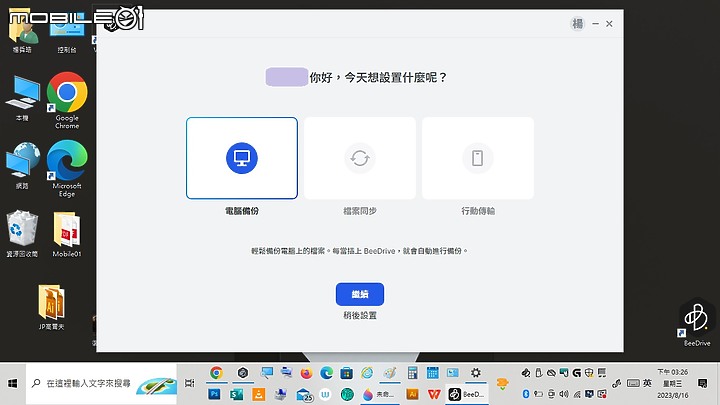Select the 檔案同步 file sync card
The height and width of the screenshot is (405, 720).
pos(360,158)
